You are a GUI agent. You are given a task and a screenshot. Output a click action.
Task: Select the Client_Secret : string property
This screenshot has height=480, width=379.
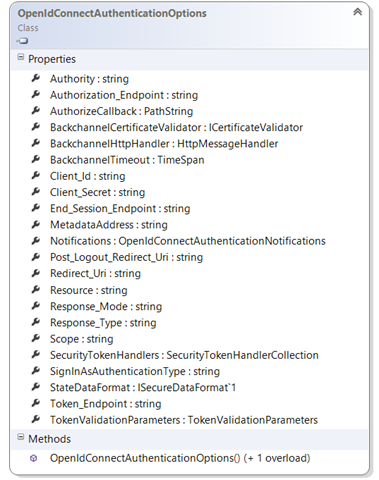tap(98, 192)
